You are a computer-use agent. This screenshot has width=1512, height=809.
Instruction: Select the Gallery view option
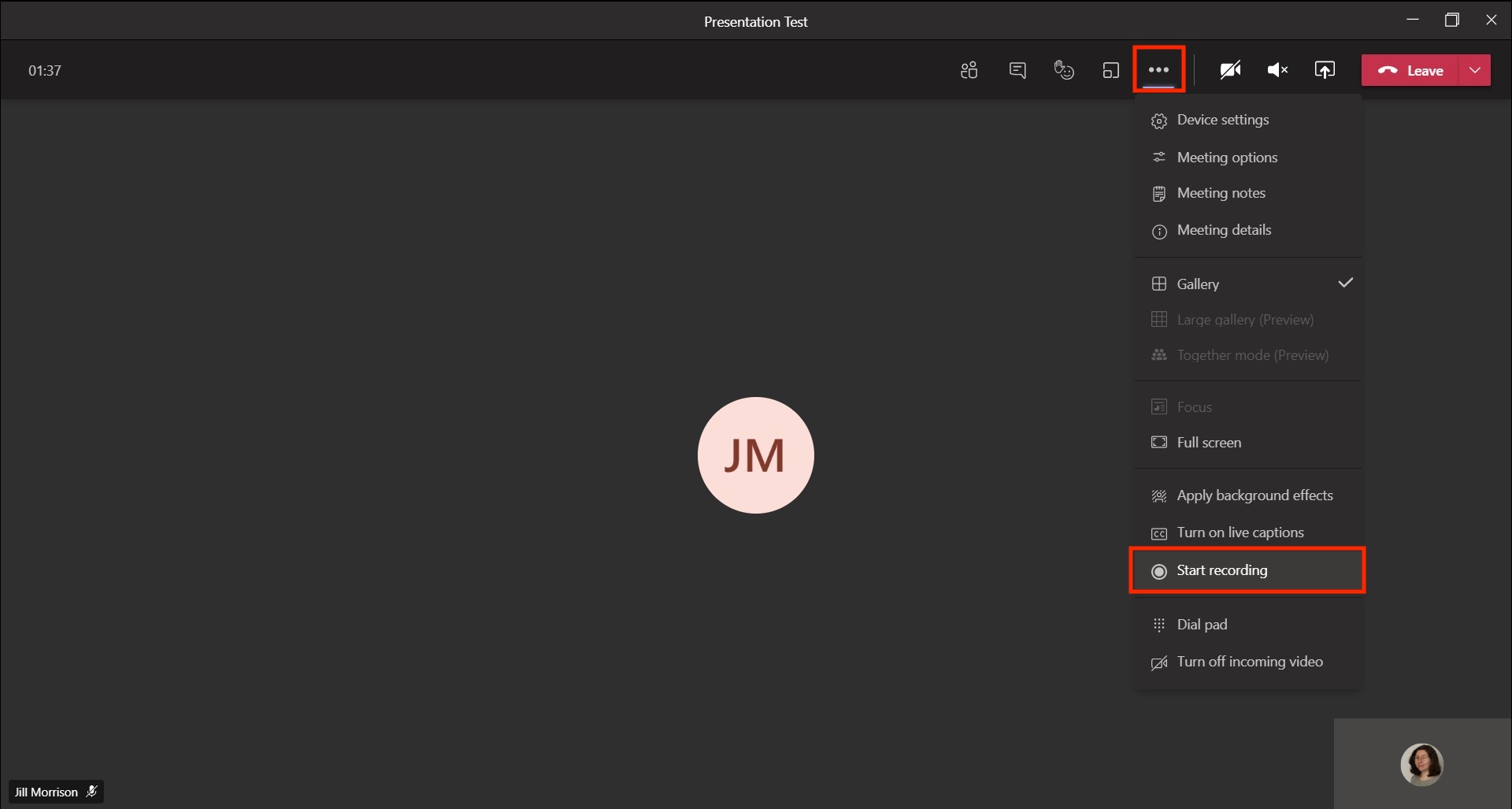pyautogui.click(x=1198, y=284)
